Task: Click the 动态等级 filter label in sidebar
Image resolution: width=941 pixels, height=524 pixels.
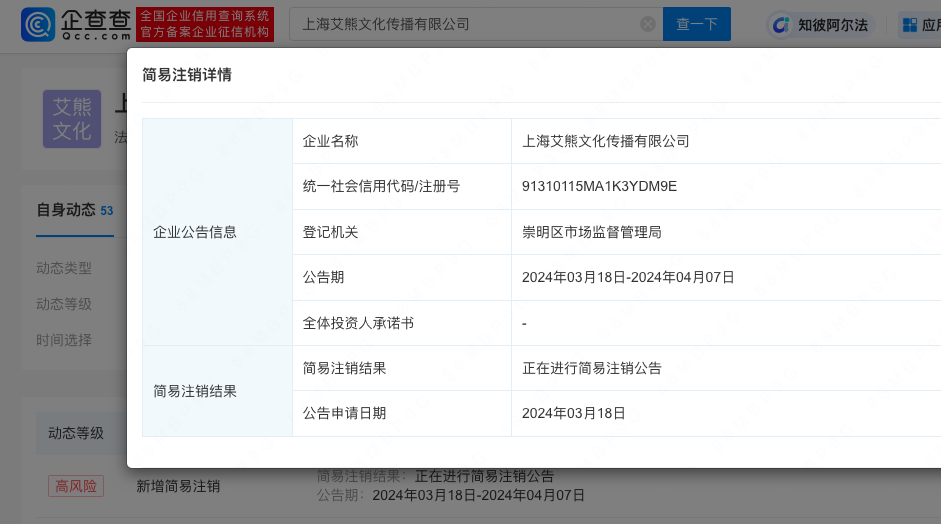Action: coord(64,304)
